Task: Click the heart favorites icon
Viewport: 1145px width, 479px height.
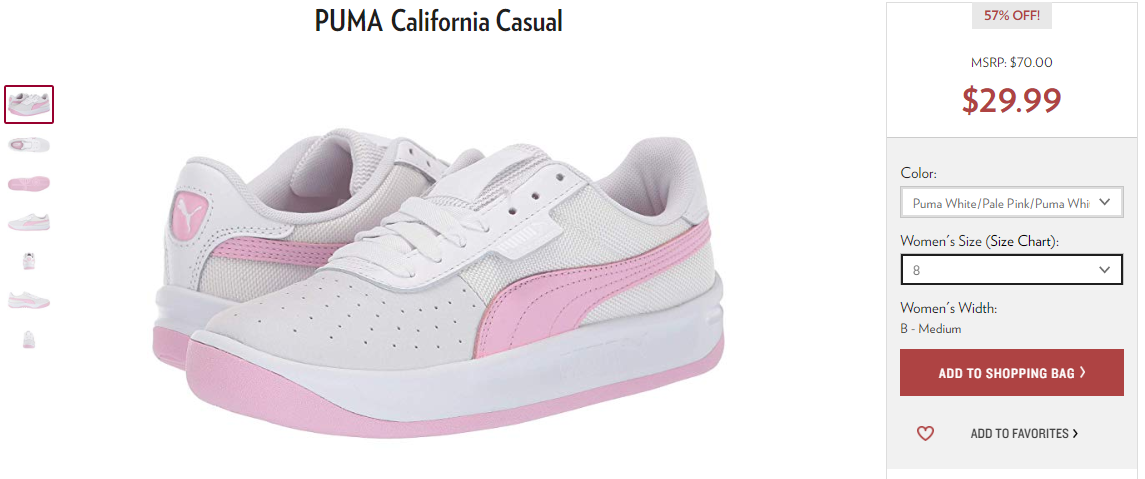Action: 925,434
